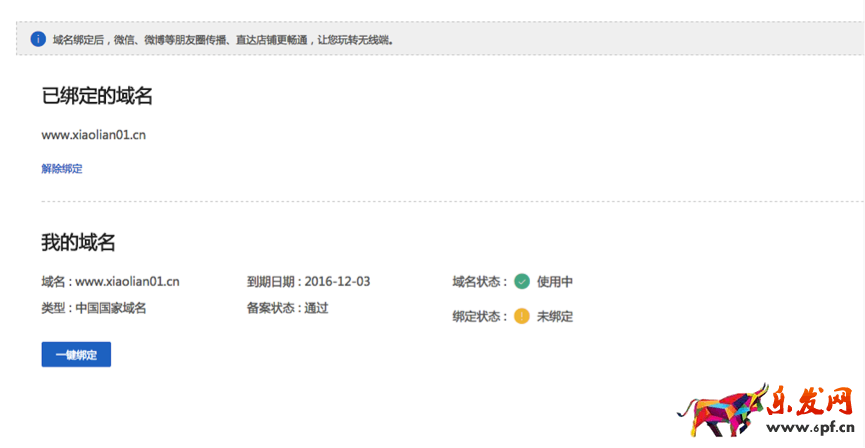Click the colorful bull logo watermark
This screenshot has height=448, width=865.
(714, 411)
